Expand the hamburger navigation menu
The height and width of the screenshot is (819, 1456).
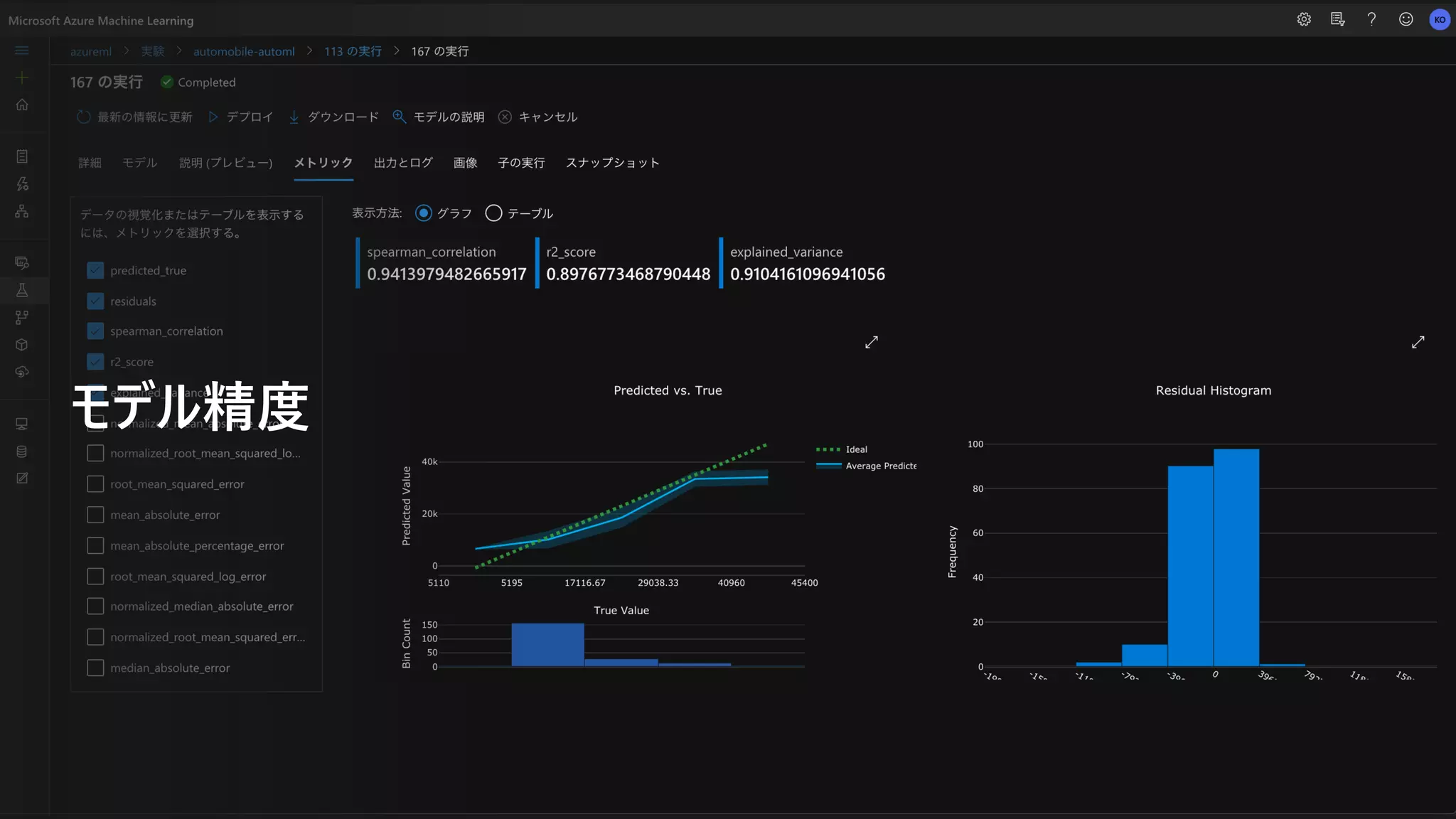pos(22,50)
